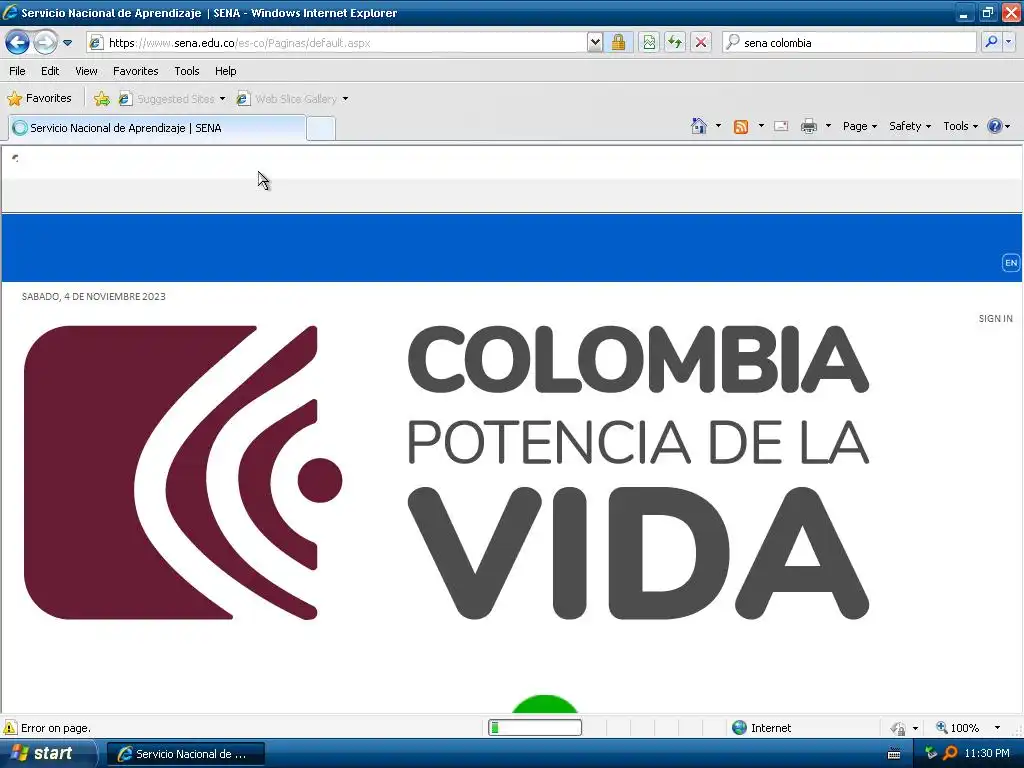Click the RSS feeds icon
This screenshot has width=1024, height=768.
coord(741,127)
